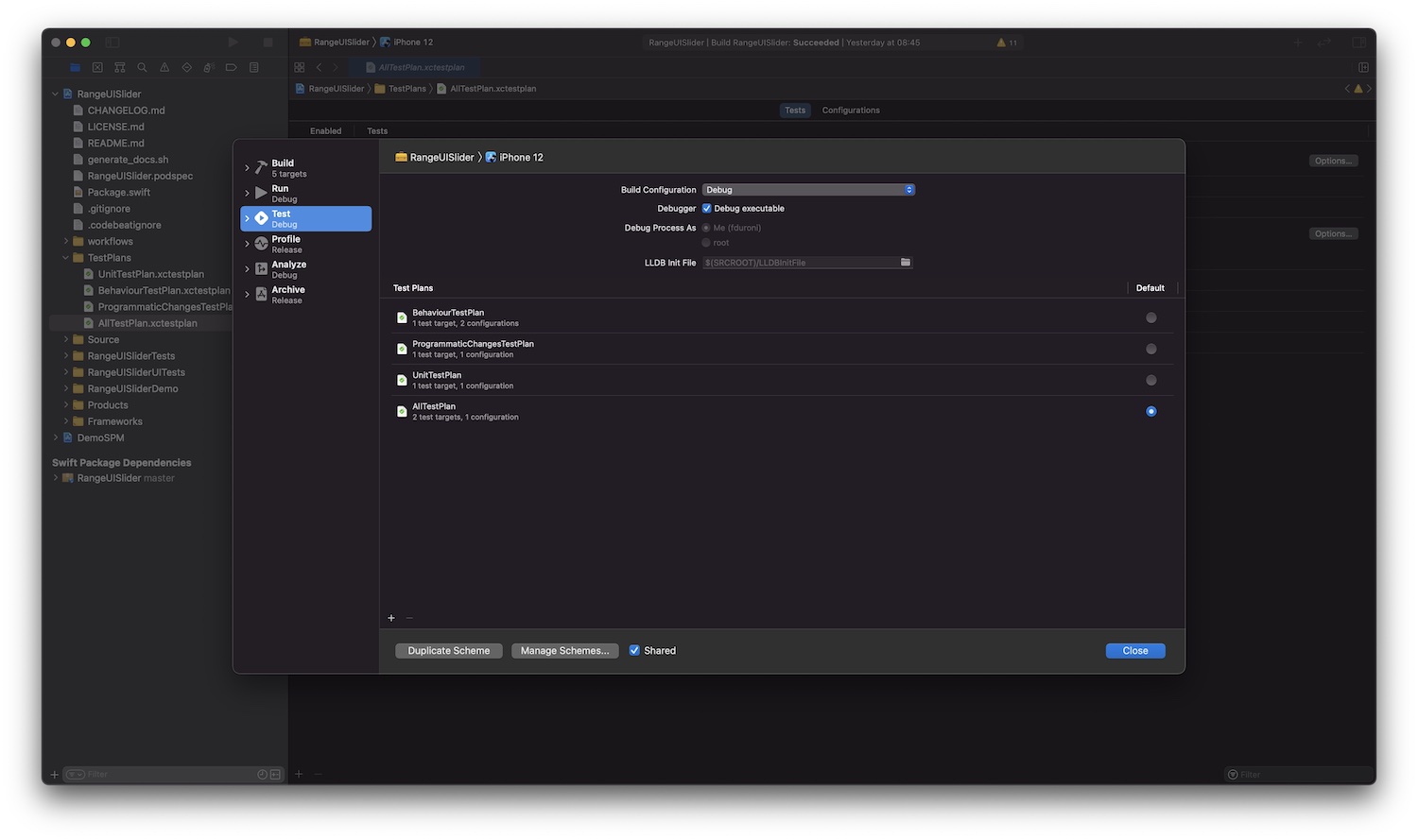1418x840 pixels.
Task: Select the Profile Release scheme action
Action: [306, 244]
